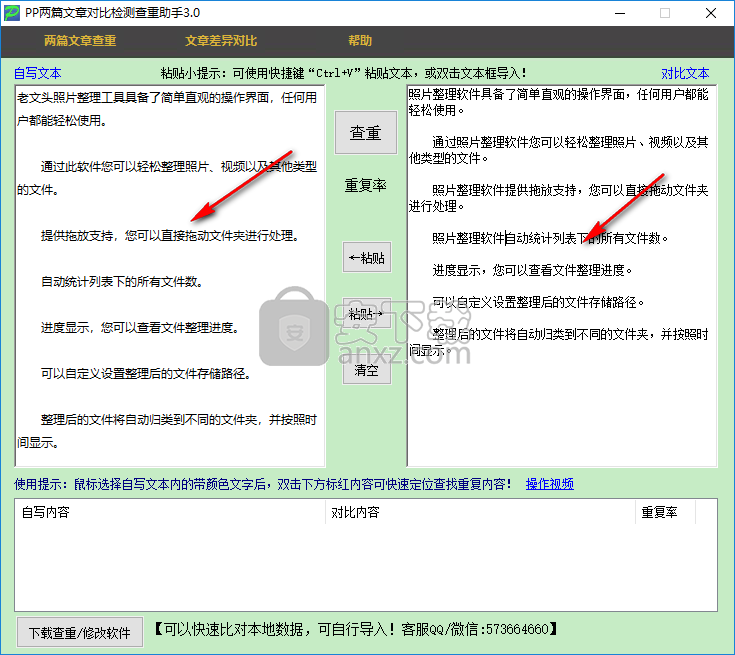Click the 自写文本 label
735x655 pixels.
pos(38,73)
